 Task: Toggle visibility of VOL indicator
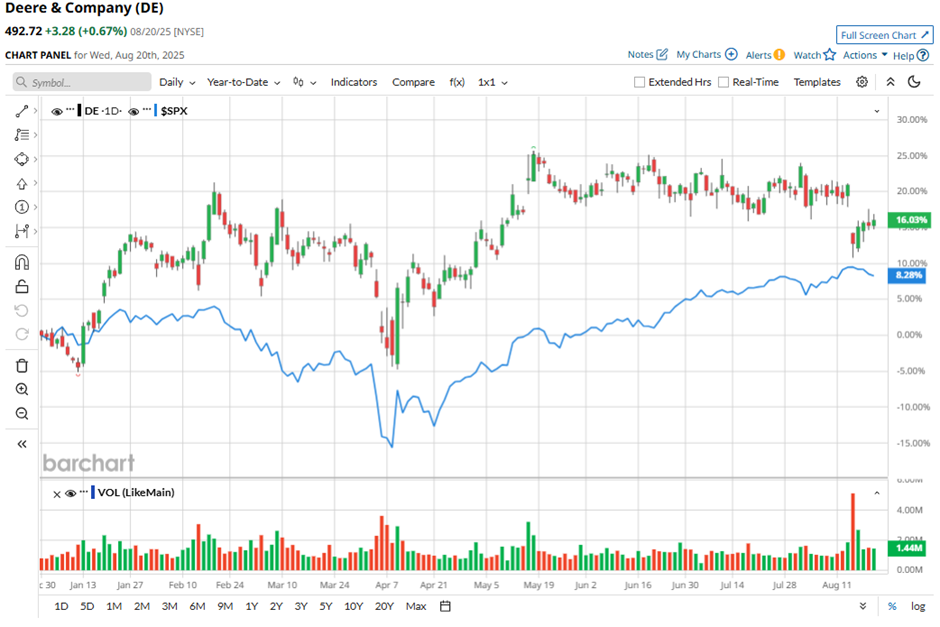[70, 493]
